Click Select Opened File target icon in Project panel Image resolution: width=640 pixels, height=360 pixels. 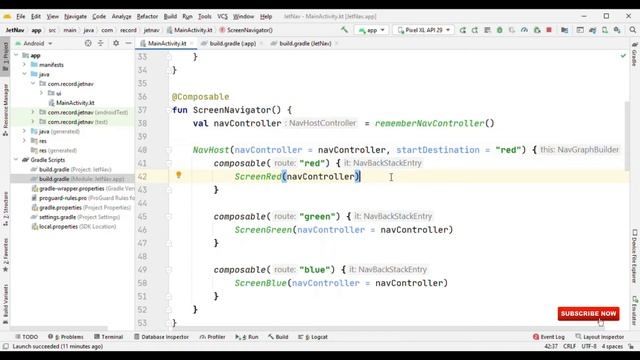[88, 43]
